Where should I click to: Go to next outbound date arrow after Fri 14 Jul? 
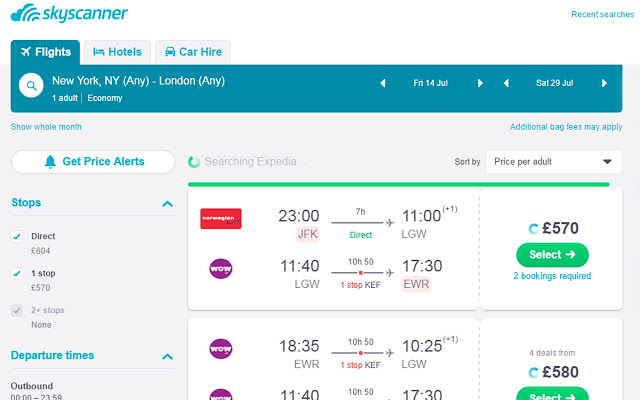[480, 83]
